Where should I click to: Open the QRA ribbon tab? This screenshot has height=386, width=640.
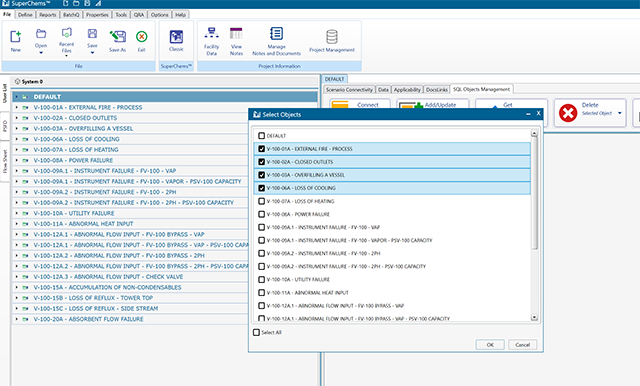click(x=139, y=15)
